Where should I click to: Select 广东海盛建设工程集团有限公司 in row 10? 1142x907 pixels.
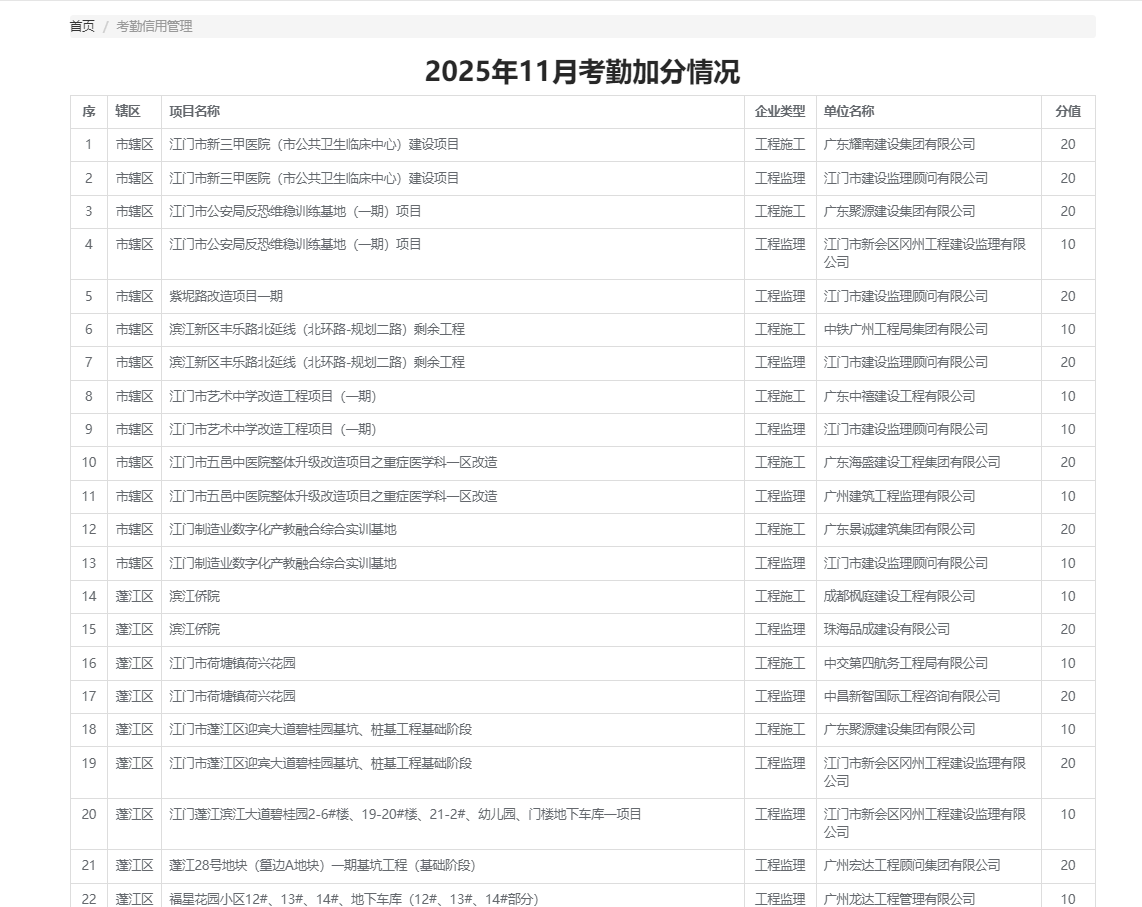click(x=911, y=462)
